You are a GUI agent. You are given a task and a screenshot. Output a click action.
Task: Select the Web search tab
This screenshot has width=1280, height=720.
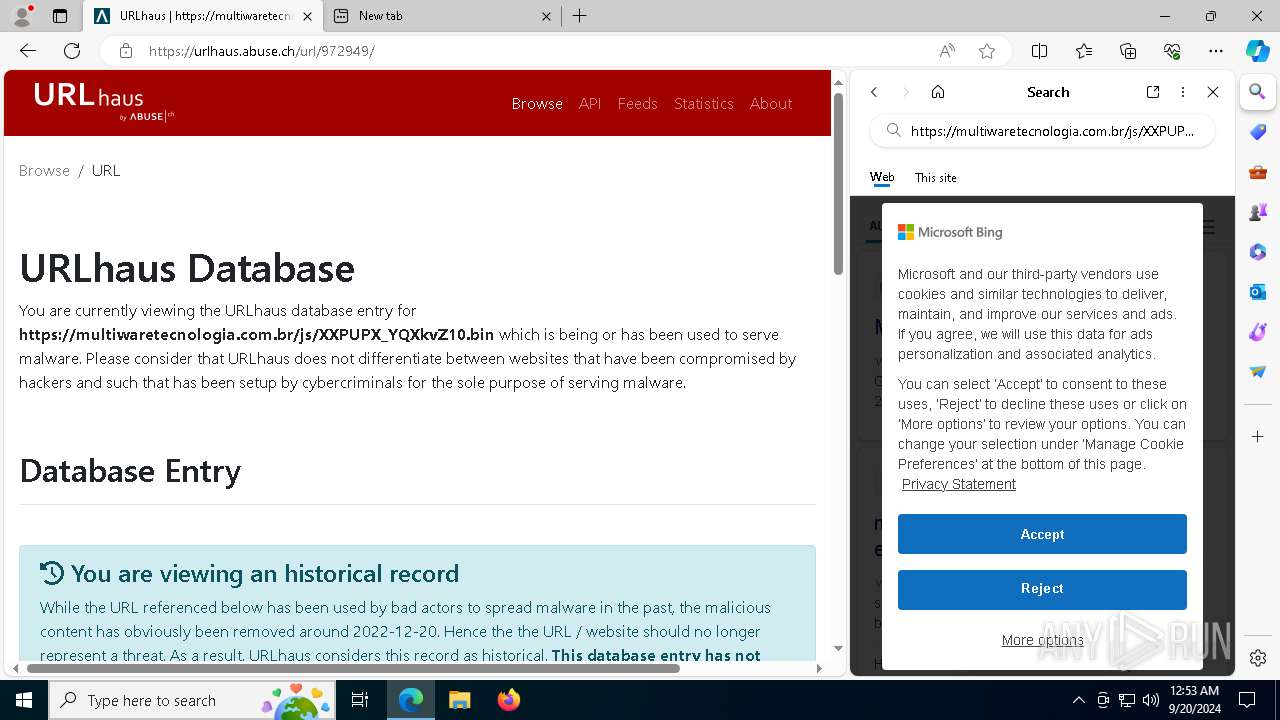(x=882, y=177)
